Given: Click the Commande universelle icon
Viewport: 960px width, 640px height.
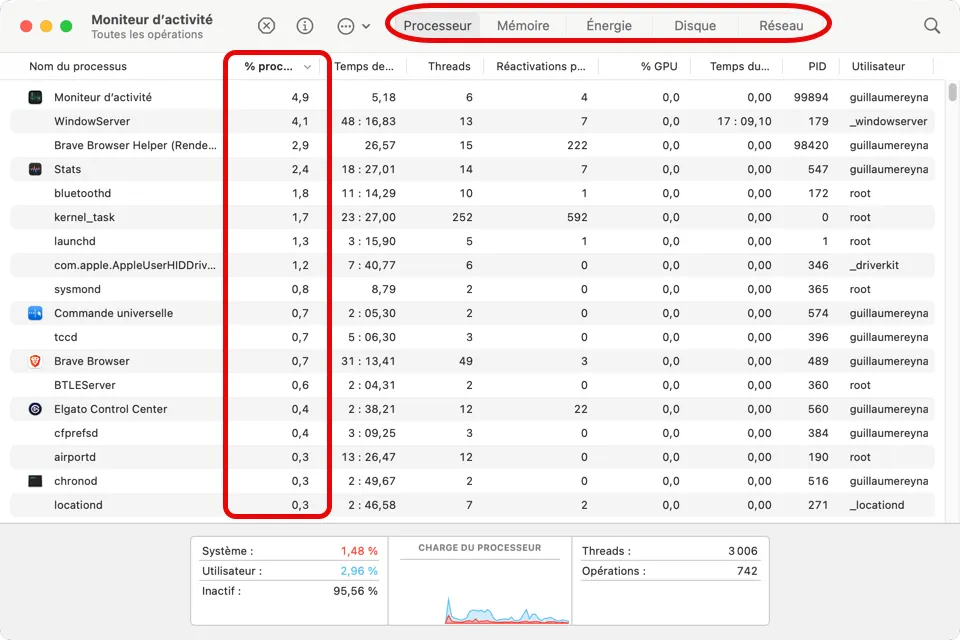Looking at the screenshot, I should click(x=36, y=313).
